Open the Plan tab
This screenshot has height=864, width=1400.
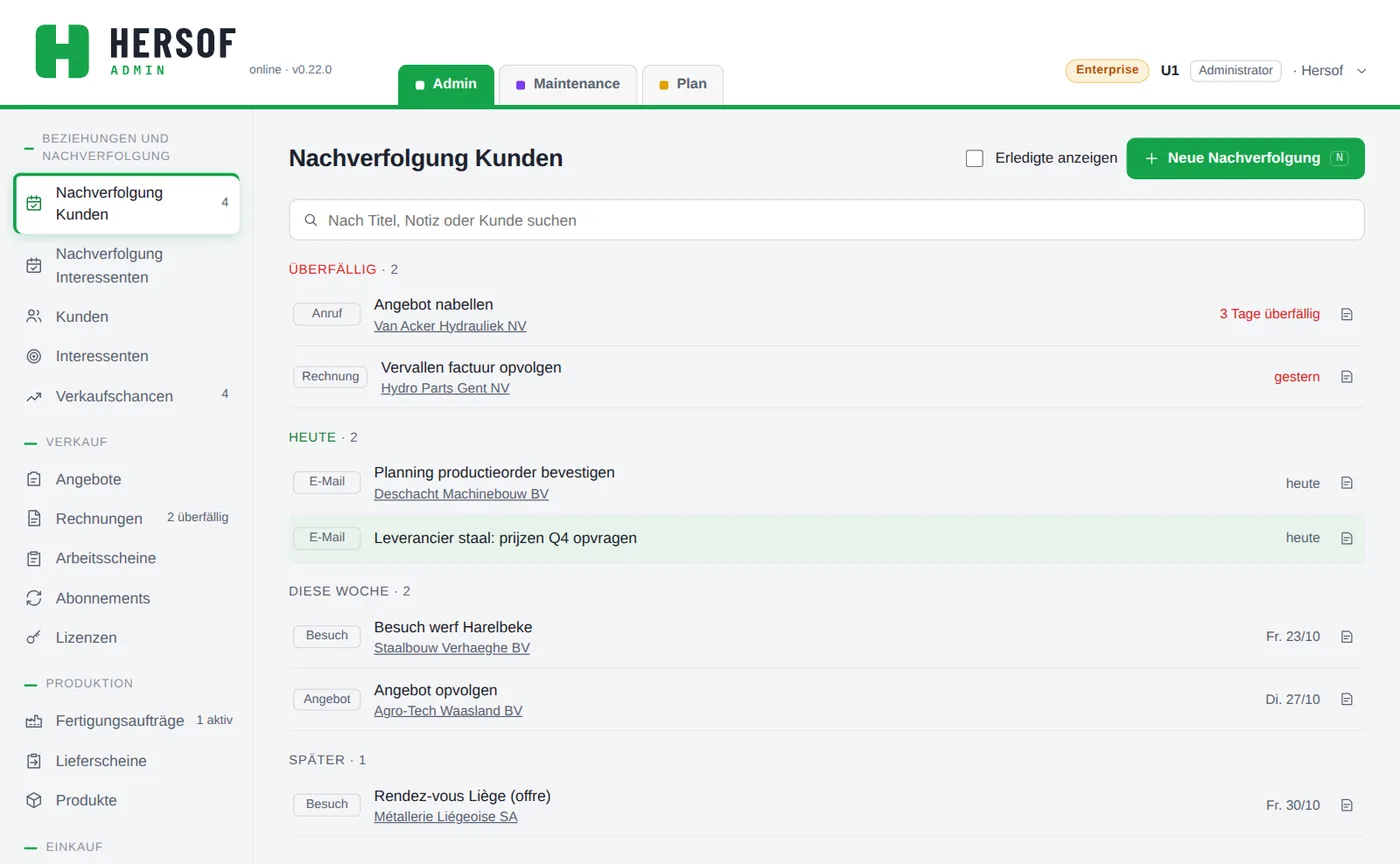pyautogui.click(x=683, y=84)
